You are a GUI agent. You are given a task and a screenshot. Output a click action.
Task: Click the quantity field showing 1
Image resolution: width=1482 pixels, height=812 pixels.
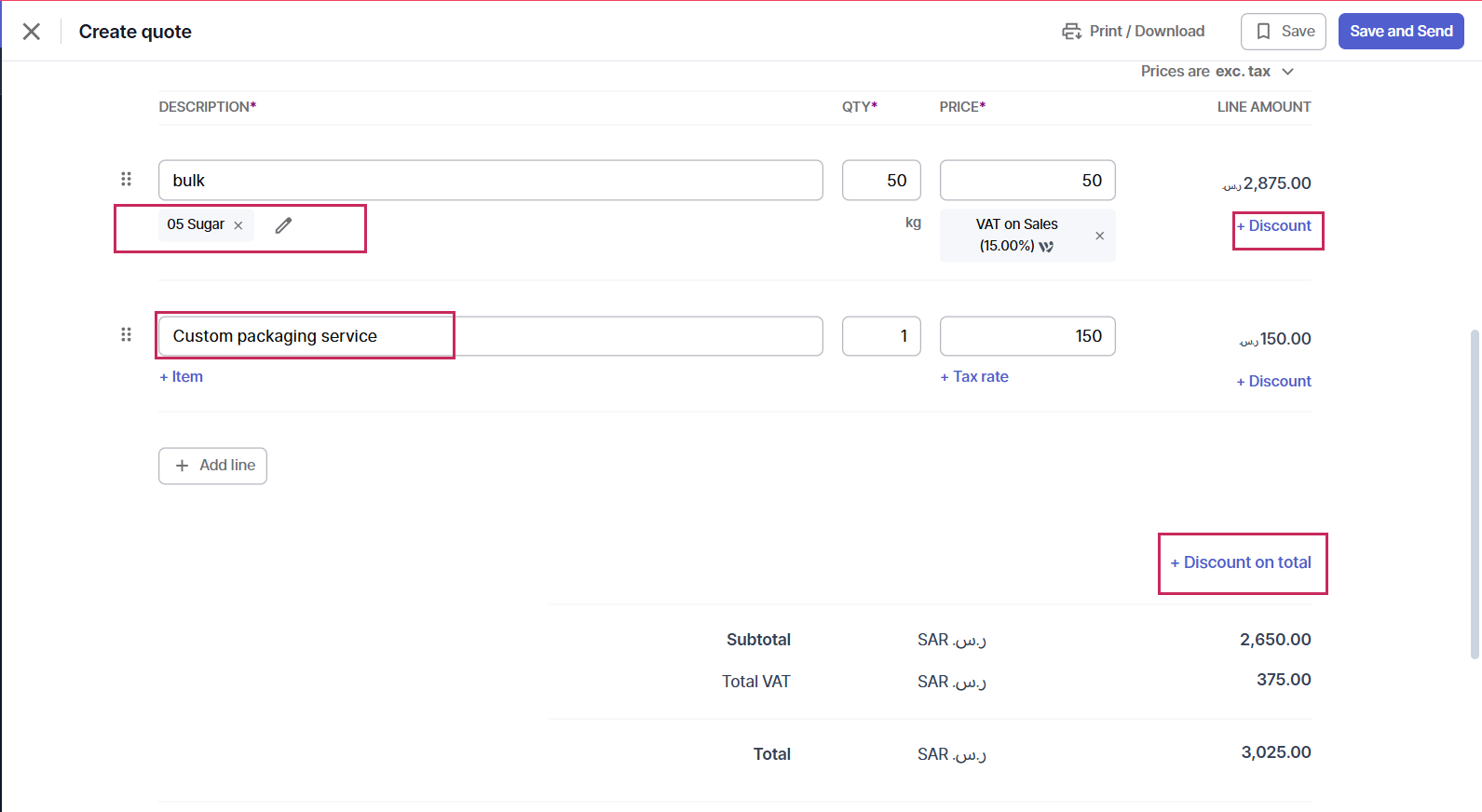880,336
